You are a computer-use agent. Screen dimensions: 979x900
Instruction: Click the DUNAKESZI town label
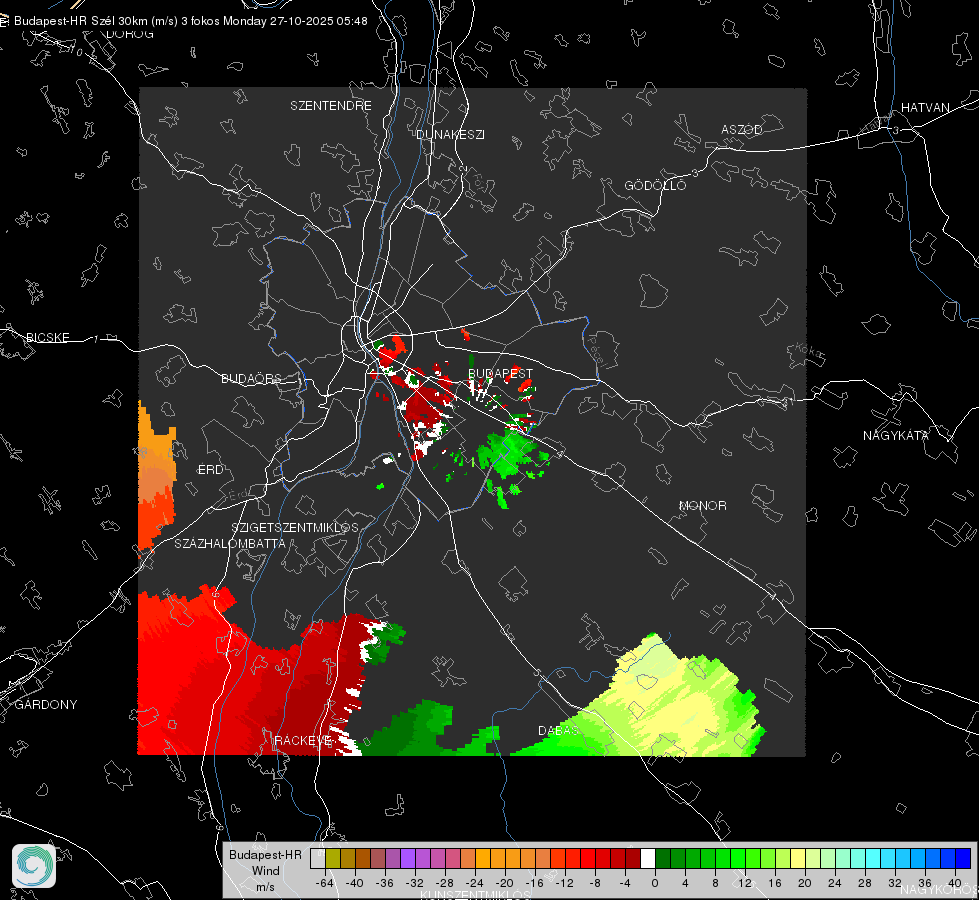click(450, 134)
